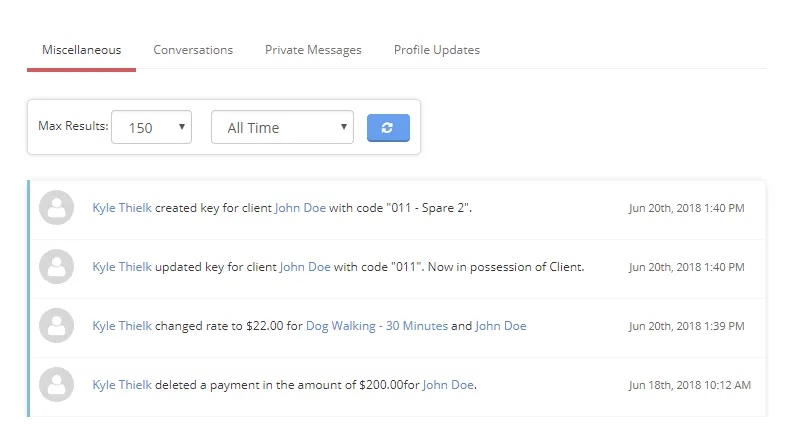Viewport: 800px width, 444px height.
Task: Click the timestamp 'Jun 18th, 2018 10:12 AM'
Action: 689,385
